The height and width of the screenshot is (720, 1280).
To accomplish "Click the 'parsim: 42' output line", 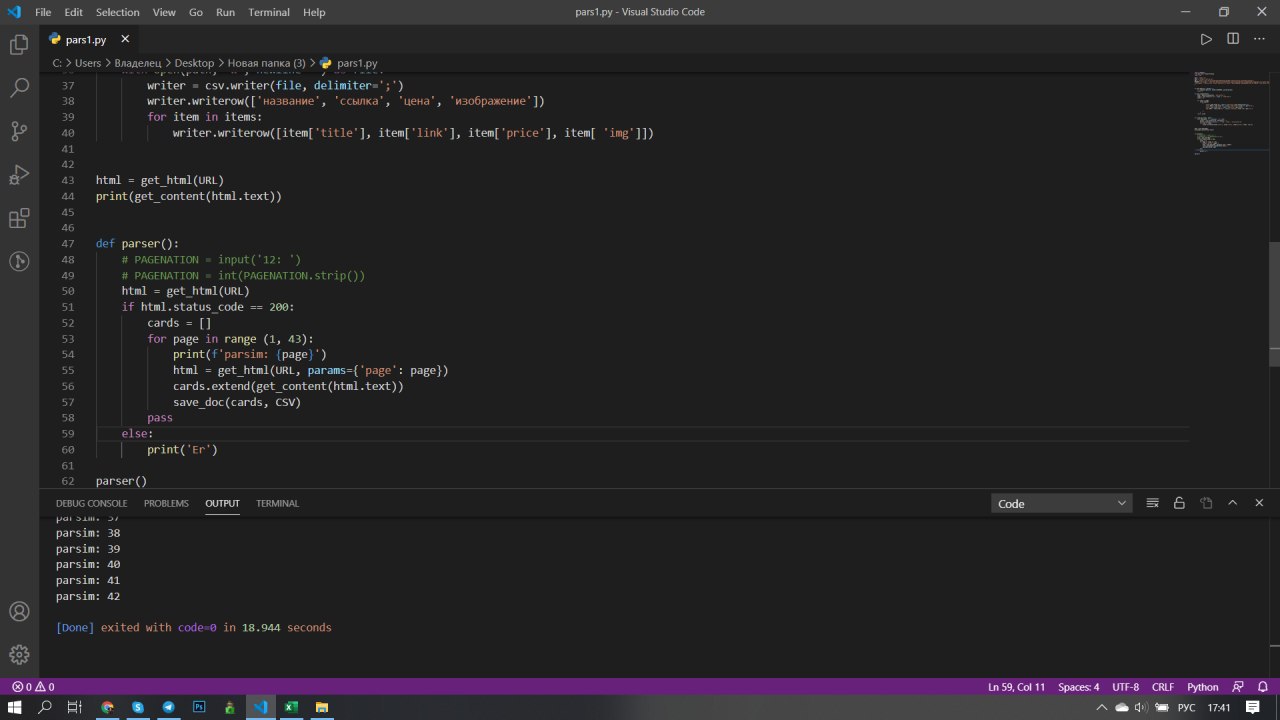I will pyautogui.click(x=88, y=596).
